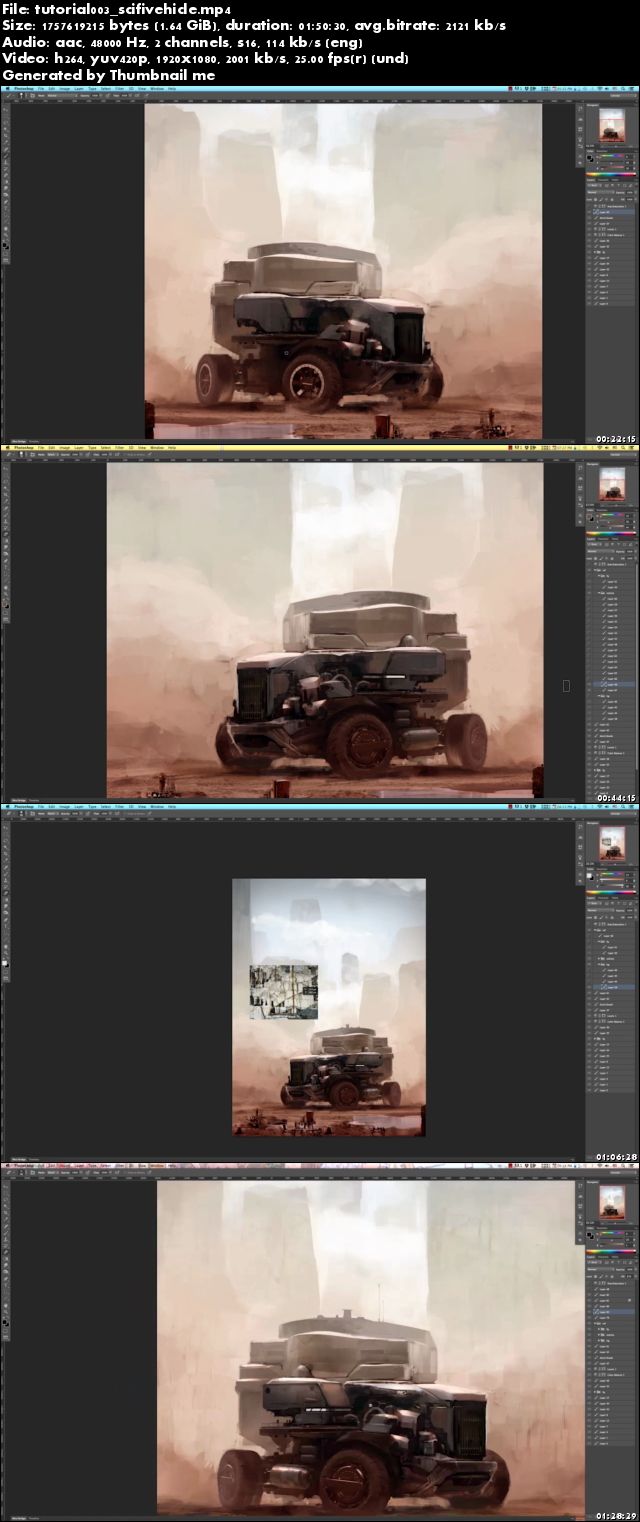This screenshot has height=1522, width=640.
Task: Open the Filter menu in the 00:22:15 frame
Action: (x=119, y=90)
